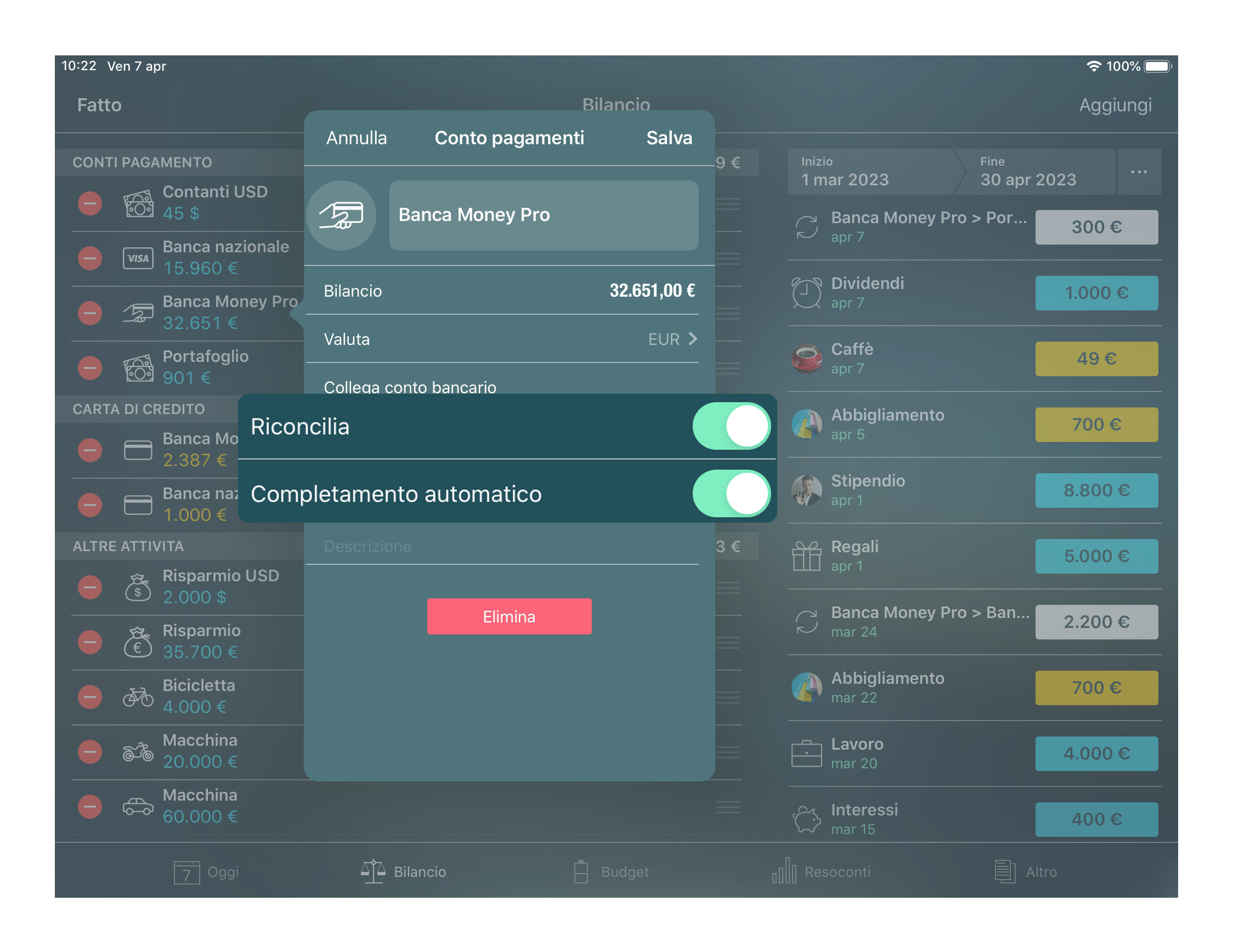Select the Caffè coffee cup icon
Viewport: 1233px width, 952px height.
pos(807,358)
